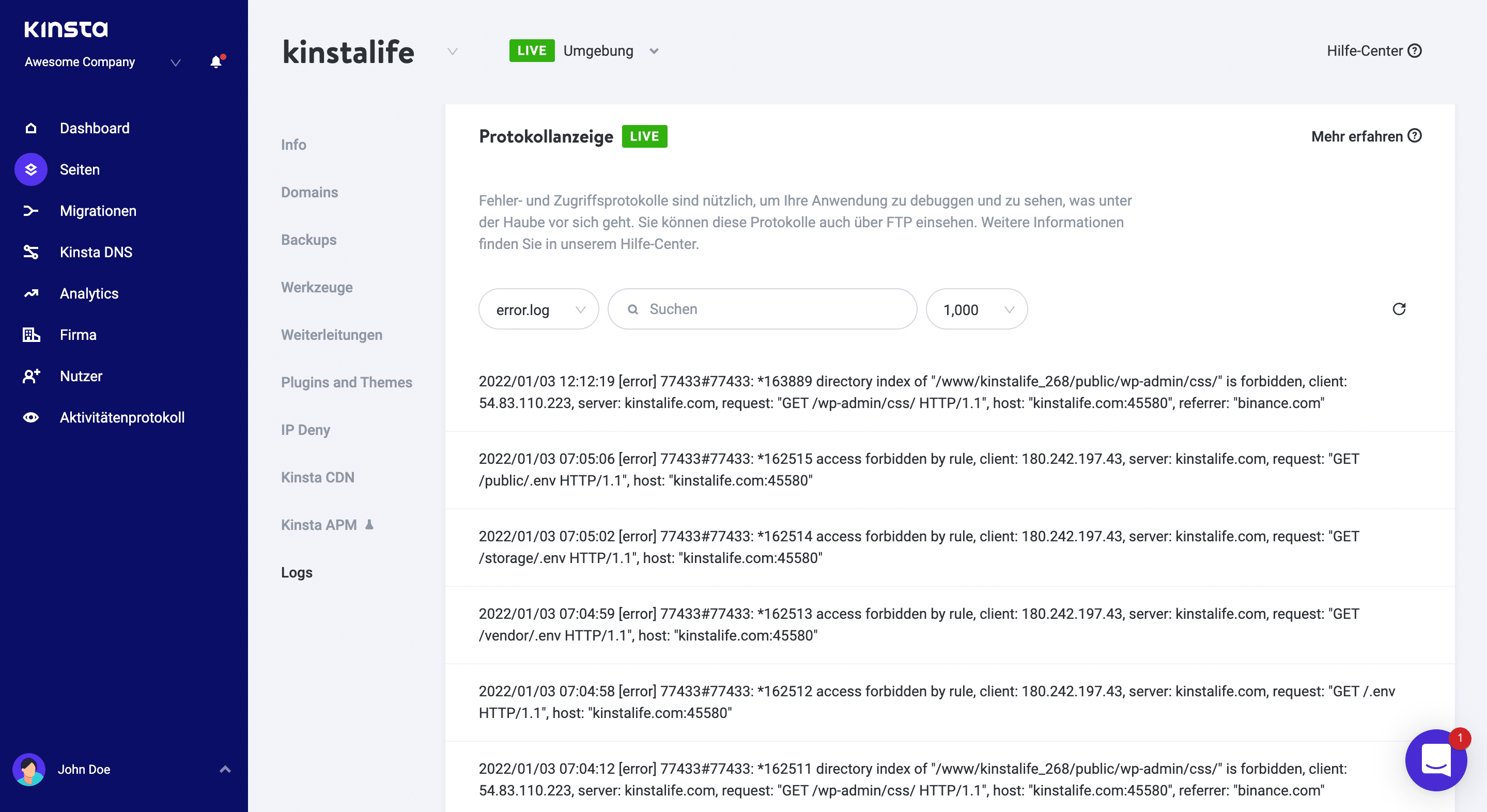Open the Dashboard home icon

[x=31, y=128]
